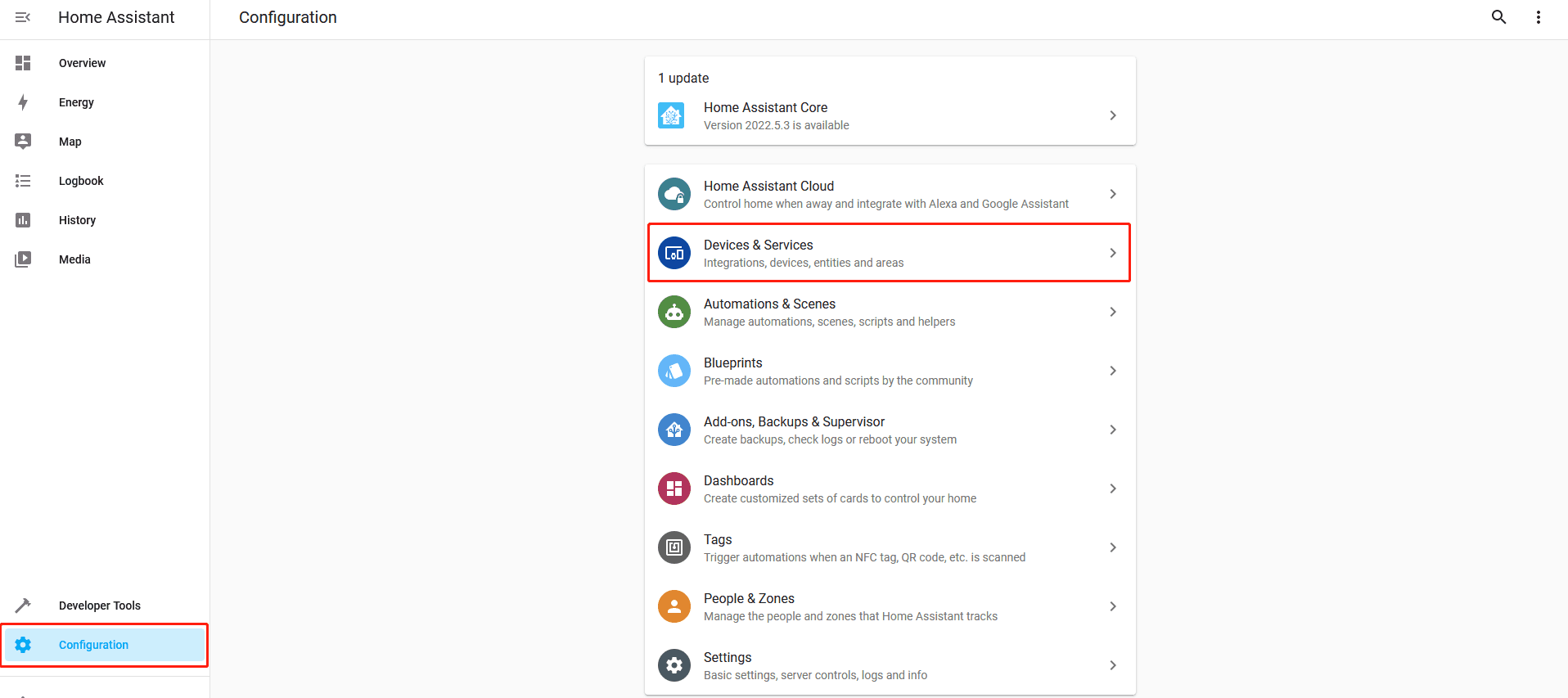The width and height of the screenshot is (1568, 698).
Task: Expand Home Assistant Core update chevron
Action: point(1112,115)
